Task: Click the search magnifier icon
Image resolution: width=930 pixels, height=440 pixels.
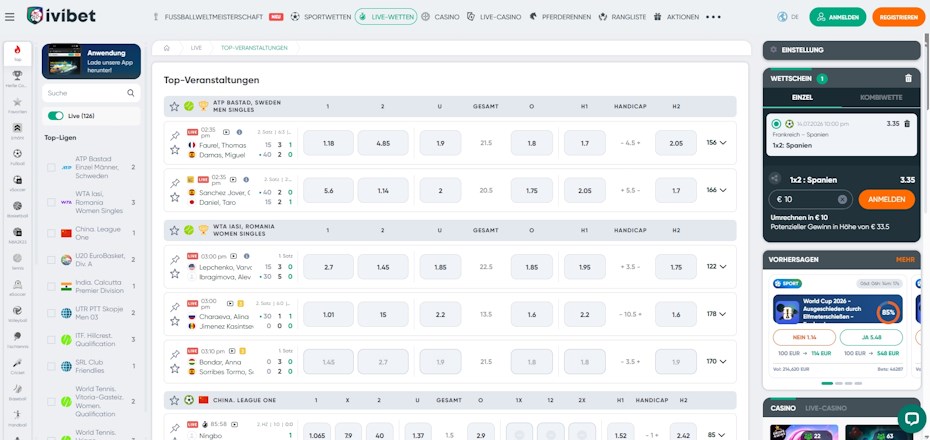Action: point(130,93)
